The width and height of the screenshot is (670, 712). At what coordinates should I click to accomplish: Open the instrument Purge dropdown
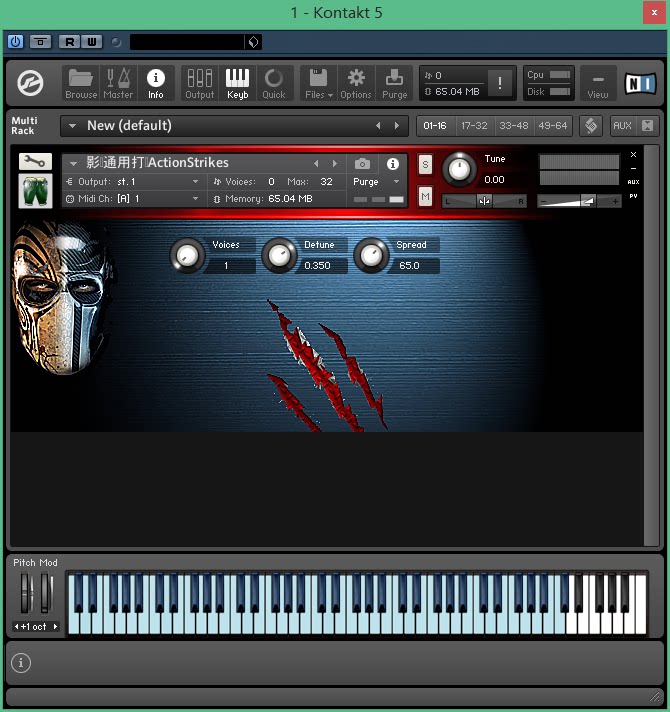point(376,182)
